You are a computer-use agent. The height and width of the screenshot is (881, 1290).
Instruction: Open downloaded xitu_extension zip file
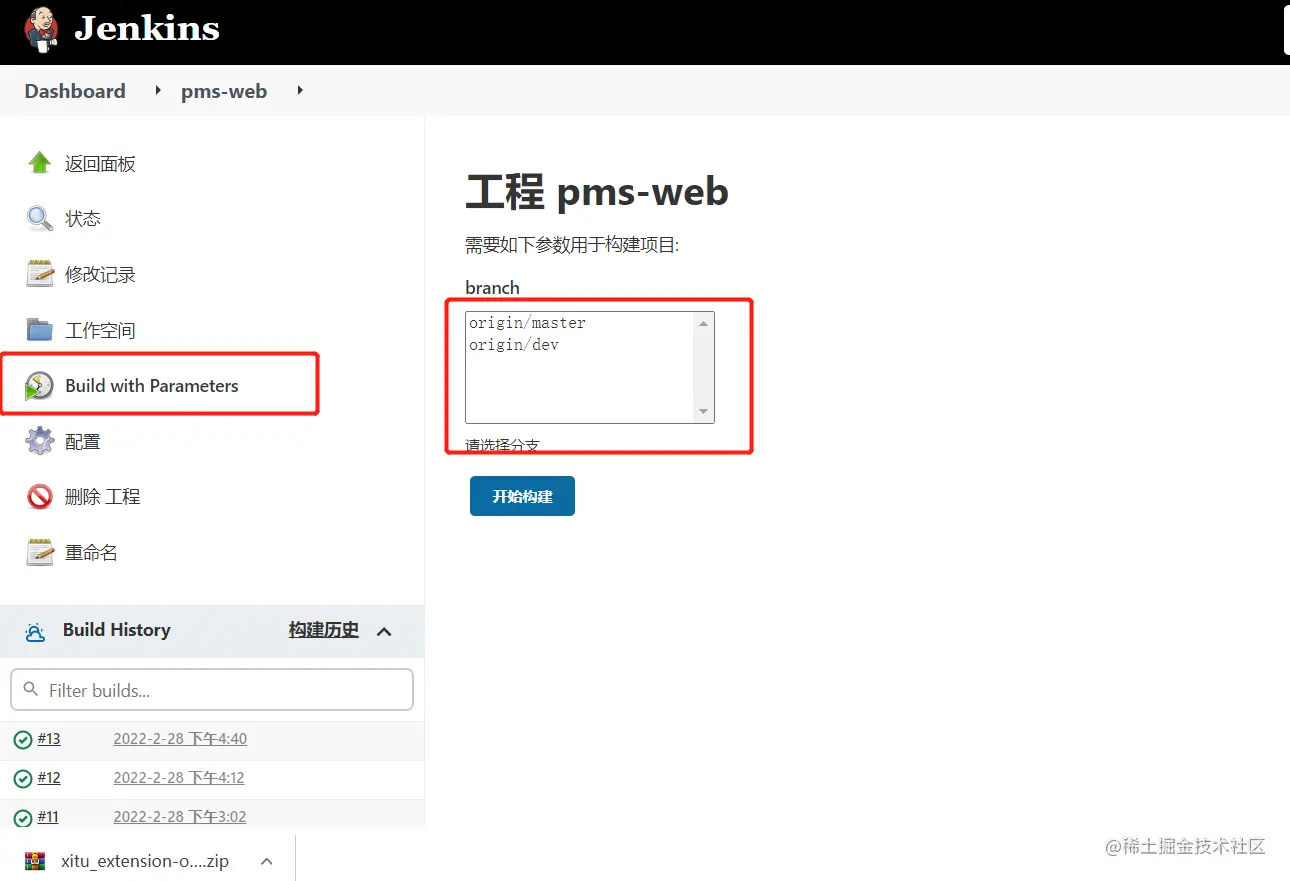point(145,861)
